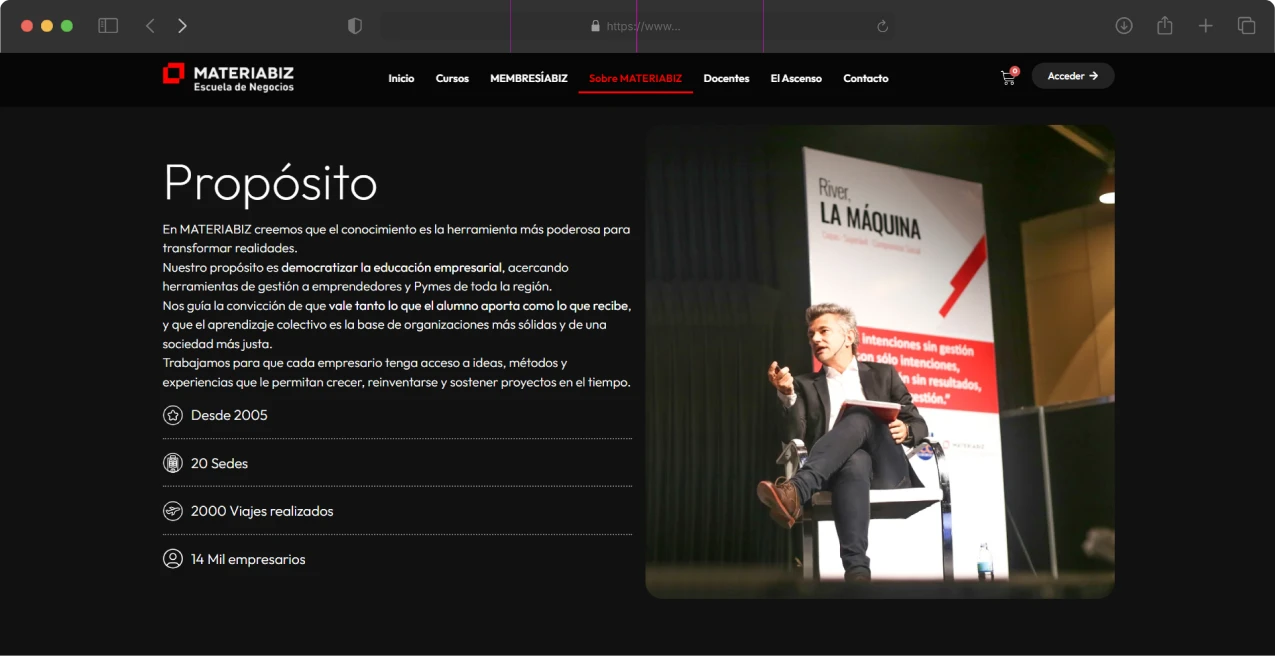Click the airplane icon beside 2000 Viajes

tap(173, 511)
